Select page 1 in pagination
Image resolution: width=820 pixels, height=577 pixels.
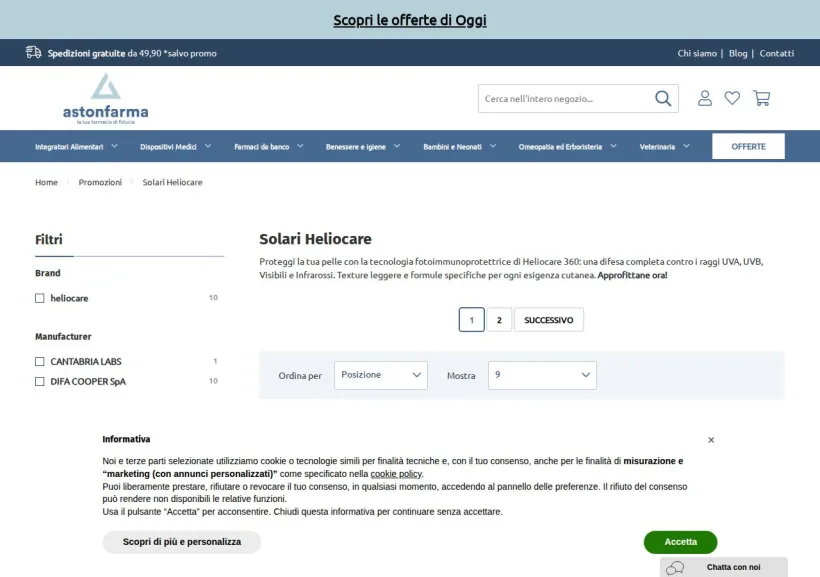click(471, 320)
